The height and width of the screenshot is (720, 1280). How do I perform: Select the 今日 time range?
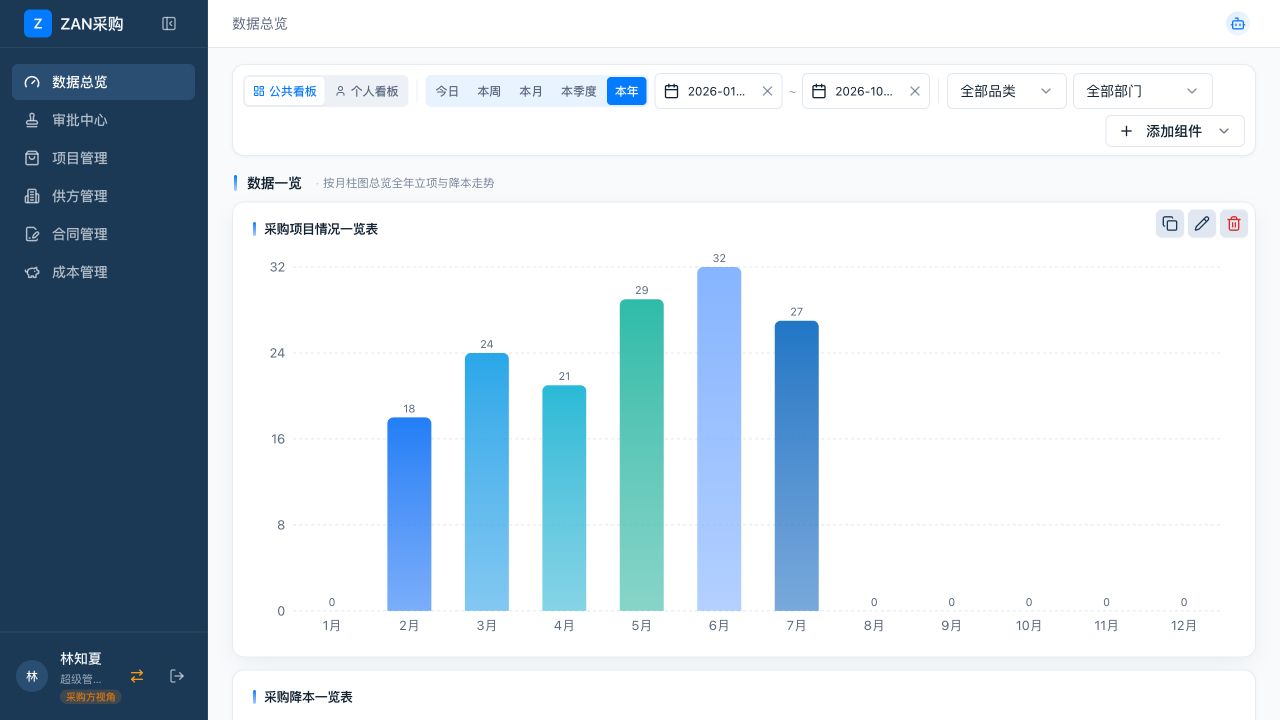[447, 91]
